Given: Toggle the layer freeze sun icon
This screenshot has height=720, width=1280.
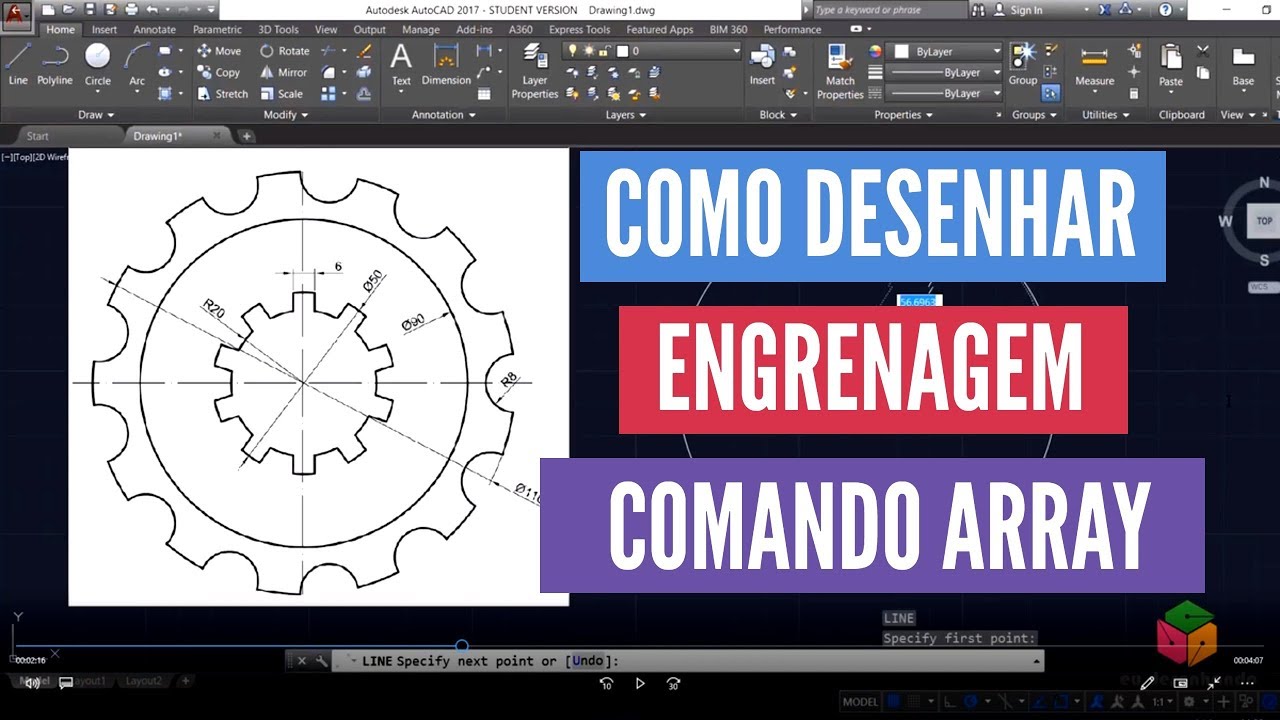Looking at the screenshot, I should point(588,50).
